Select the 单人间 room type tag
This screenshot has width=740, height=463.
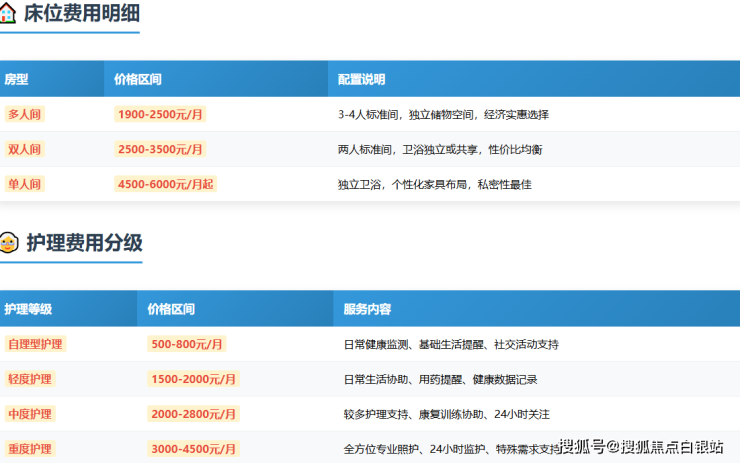pos(25,184)
